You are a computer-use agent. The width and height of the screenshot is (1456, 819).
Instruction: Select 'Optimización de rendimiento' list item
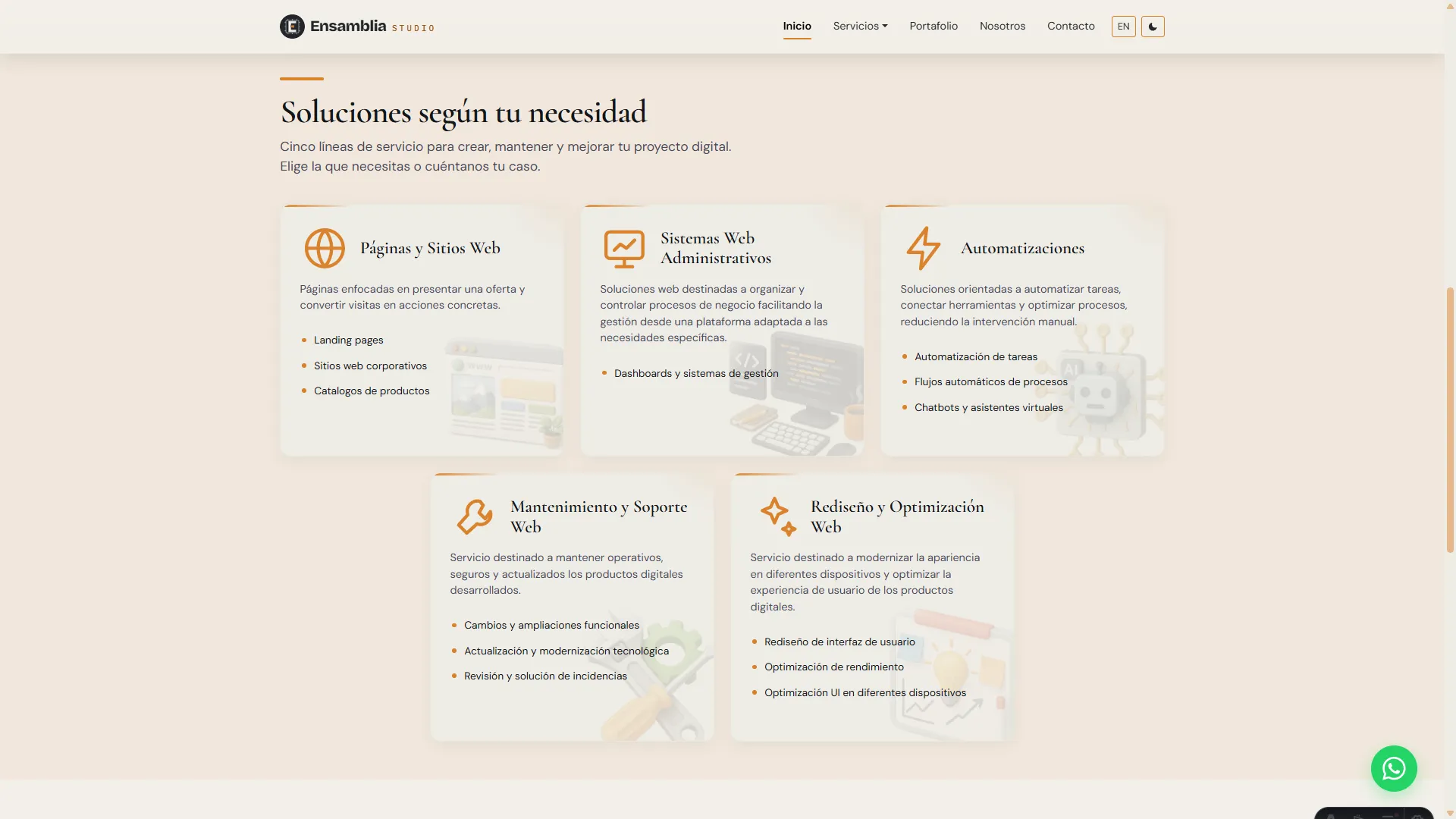tap(833, 667)
